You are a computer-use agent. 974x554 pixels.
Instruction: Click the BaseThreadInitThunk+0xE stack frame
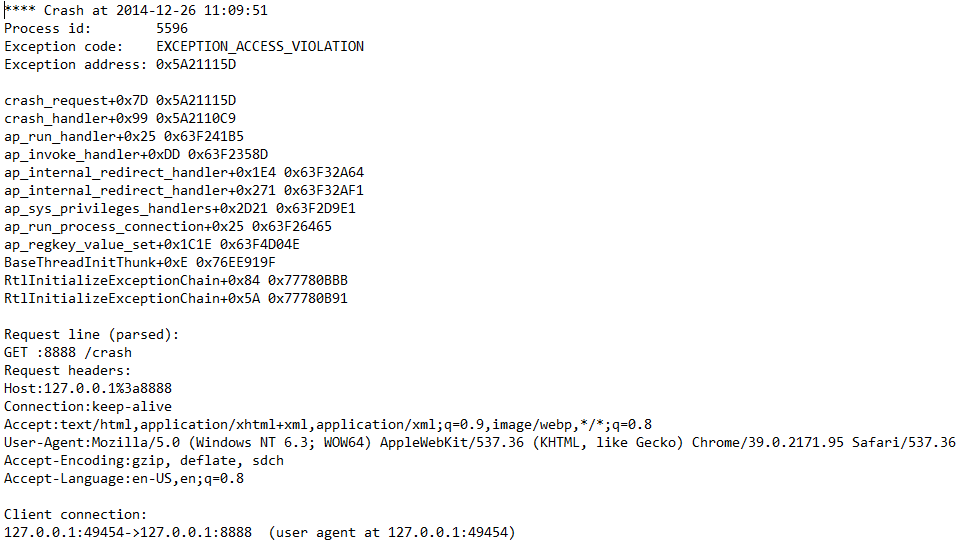point(140,263)
